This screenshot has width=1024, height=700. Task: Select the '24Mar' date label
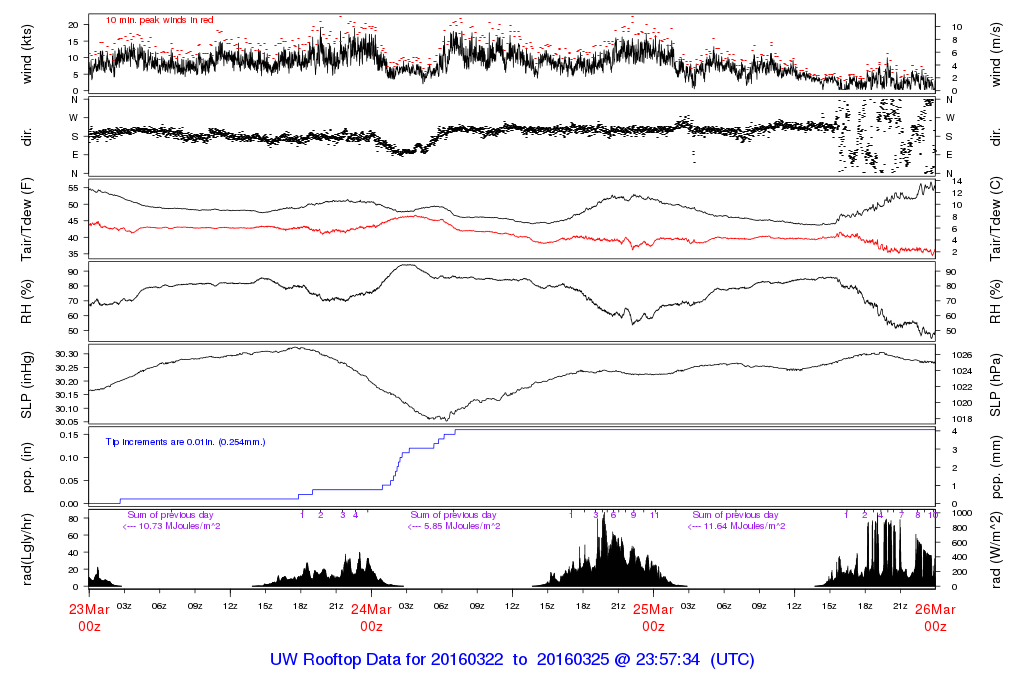[371, 609]
